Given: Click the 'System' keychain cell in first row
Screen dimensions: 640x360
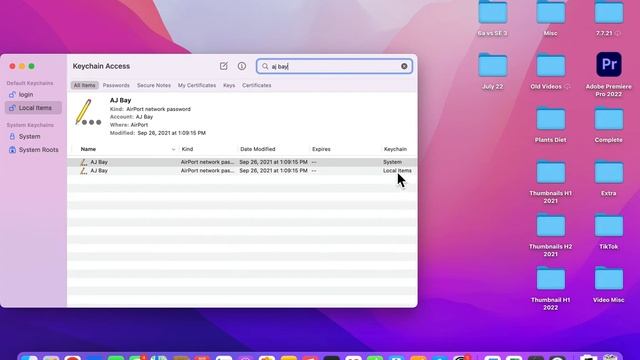Looking at the screenshot, I should 392,162.
